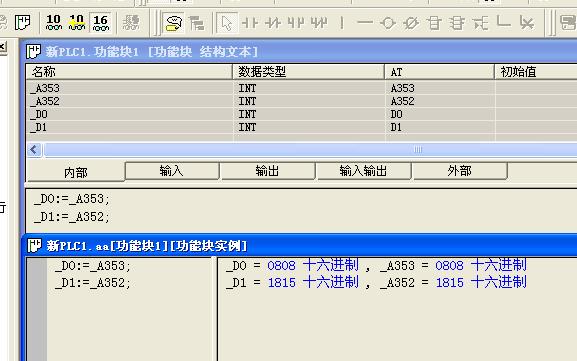Insert a new closed coil
The height and width of the screenshot is (361, 577).
click(x=411, y=23)
